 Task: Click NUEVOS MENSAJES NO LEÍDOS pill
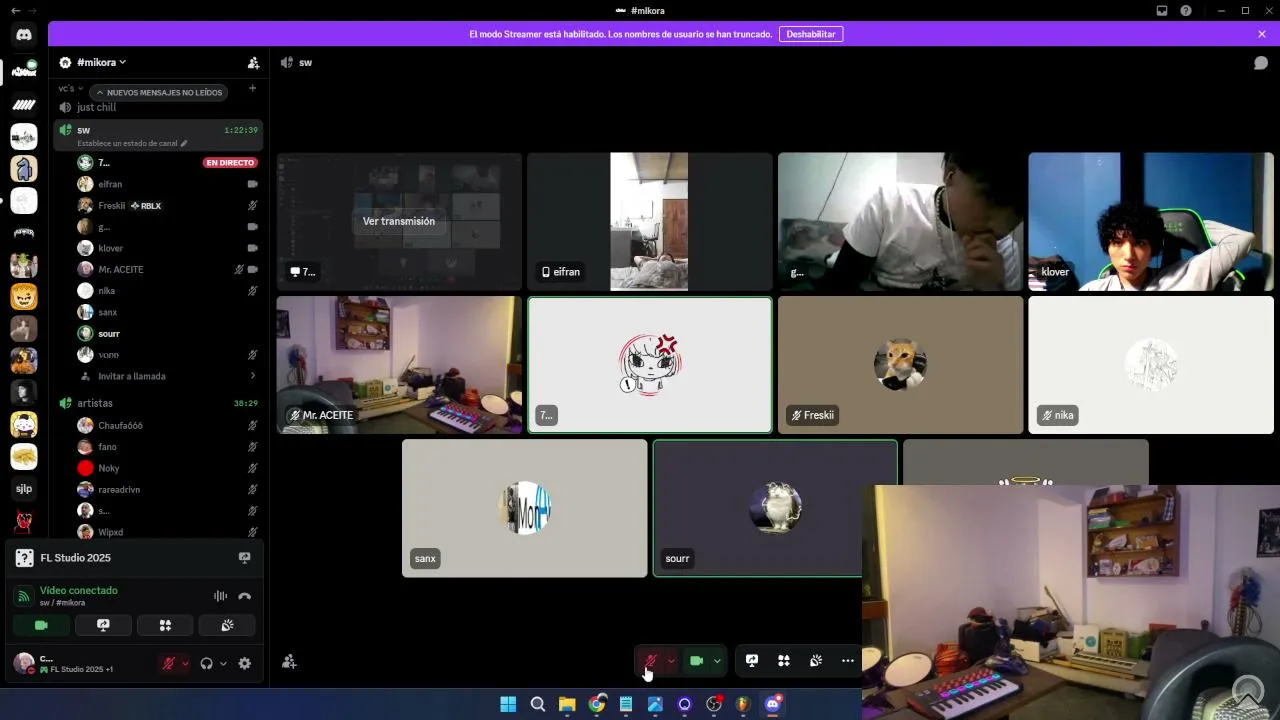[x=158, y=92]
